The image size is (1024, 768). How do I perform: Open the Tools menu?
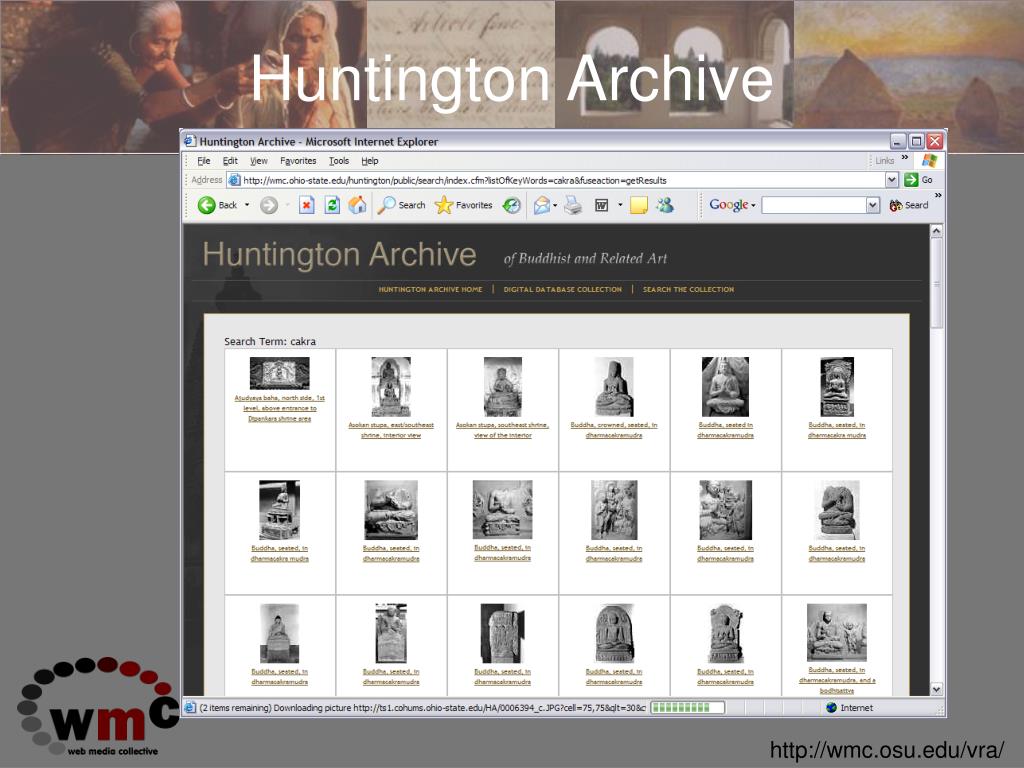[338, 161]
